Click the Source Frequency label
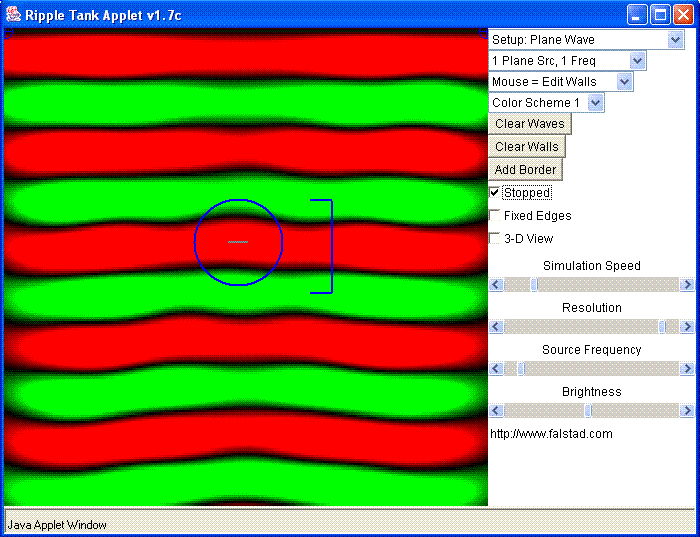 click(x=592, y=350)
